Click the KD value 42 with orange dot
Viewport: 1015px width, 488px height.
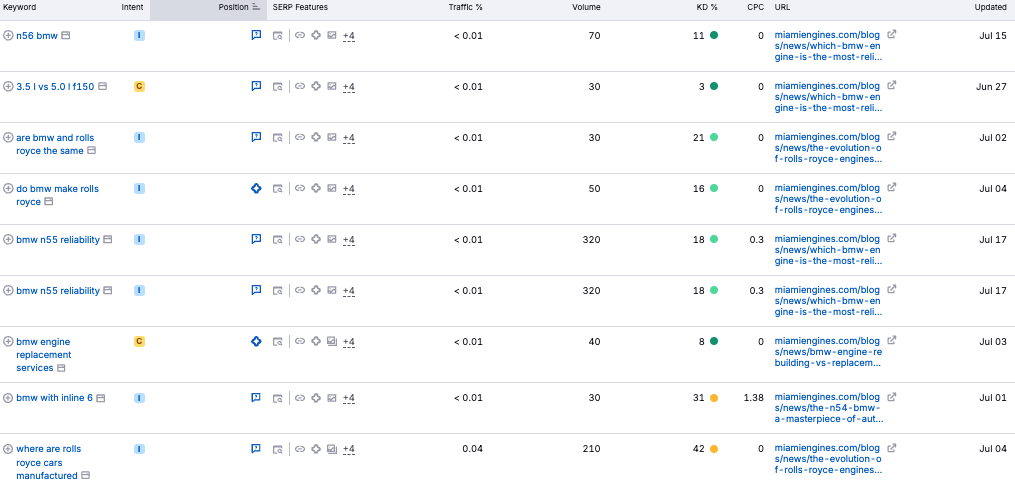[705, 449]
